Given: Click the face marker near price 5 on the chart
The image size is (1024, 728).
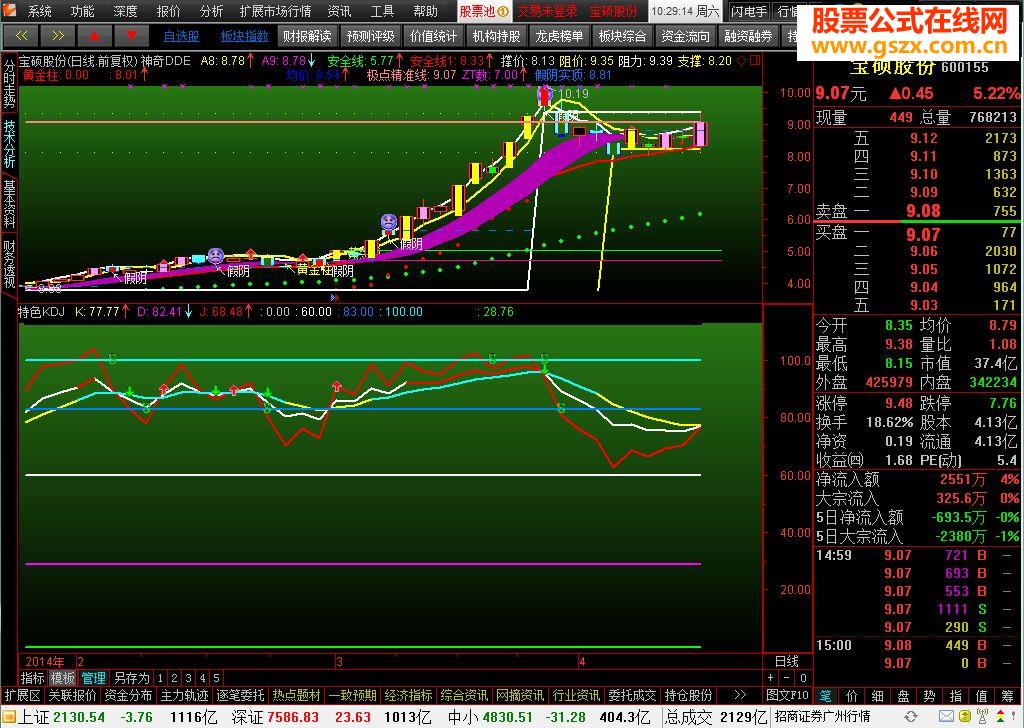Looking at the screenshot, I should click(216, 256).
